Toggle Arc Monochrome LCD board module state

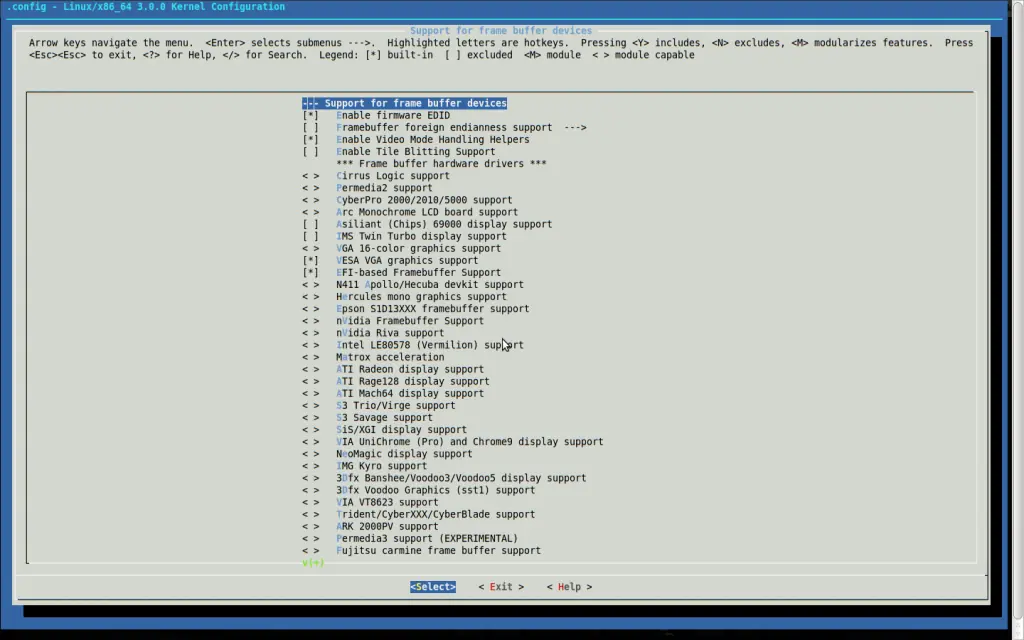[x=310, y=212]
